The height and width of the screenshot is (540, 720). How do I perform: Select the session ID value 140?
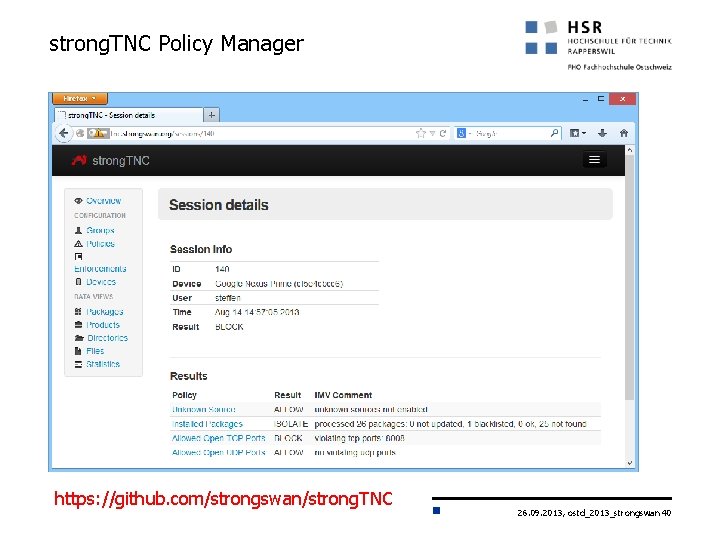pyautogui.click(x=222, y=269)
